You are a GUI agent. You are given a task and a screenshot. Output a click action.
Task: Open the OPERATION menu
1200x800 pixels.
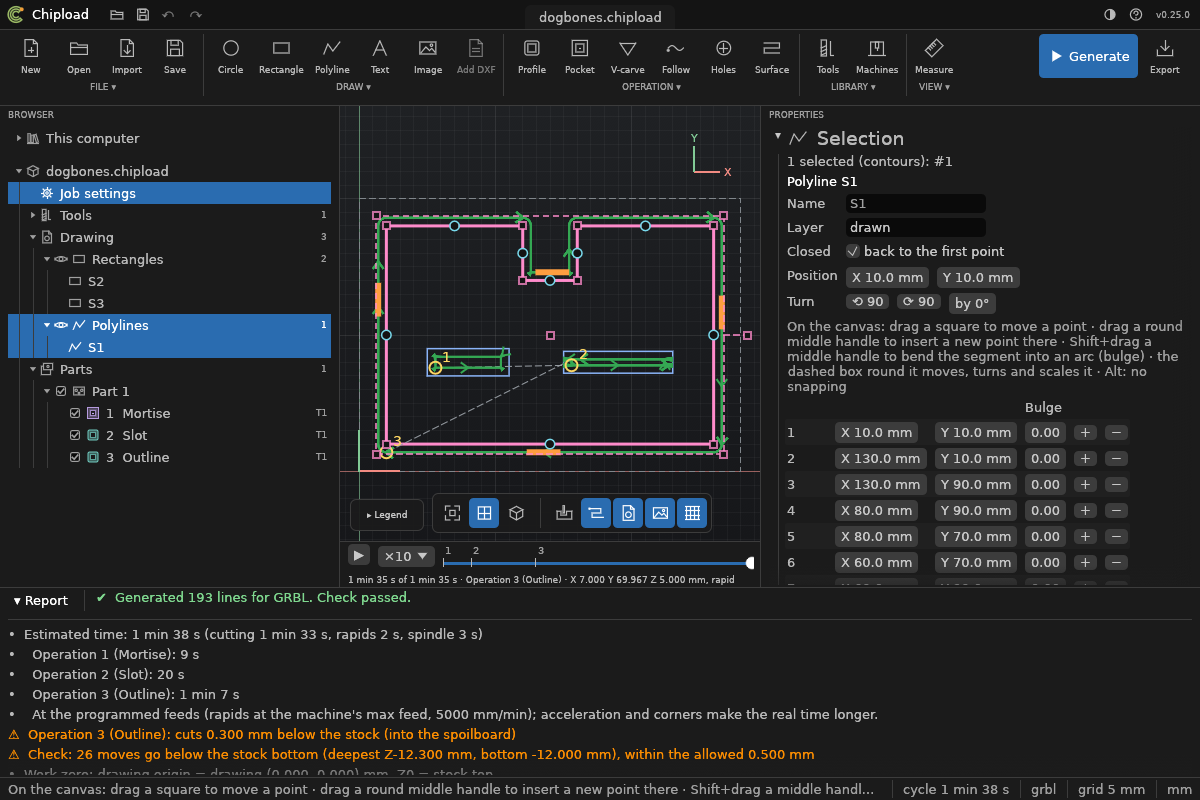click(651, 87)
